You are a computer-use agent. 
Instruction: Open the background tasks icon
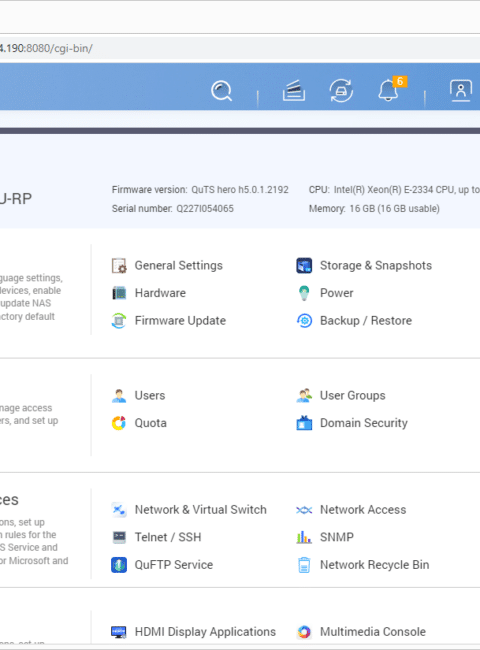(x=294, y=91)
